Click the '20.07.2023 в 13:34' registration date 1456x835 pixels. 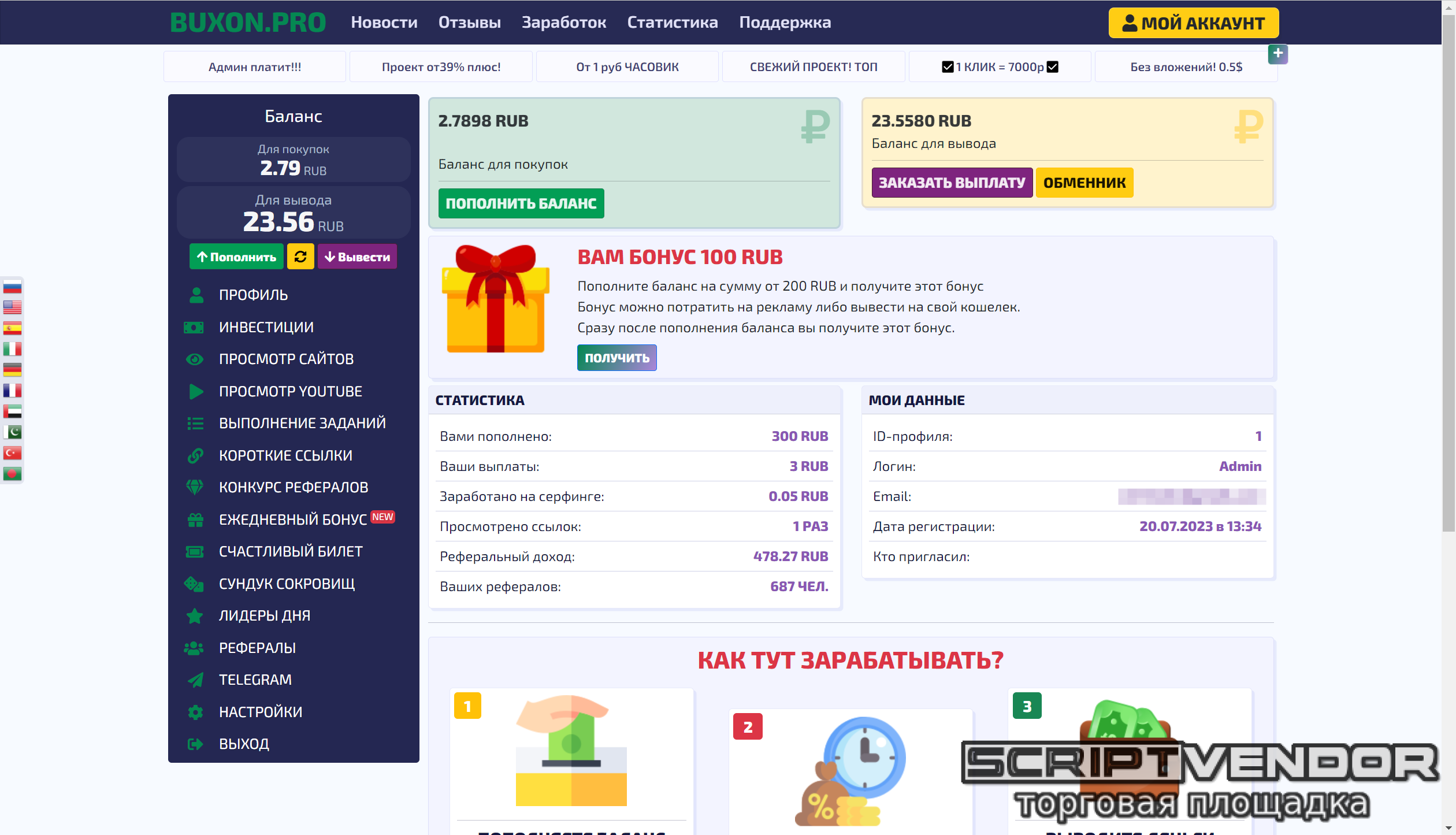(x=1200, y=526)
